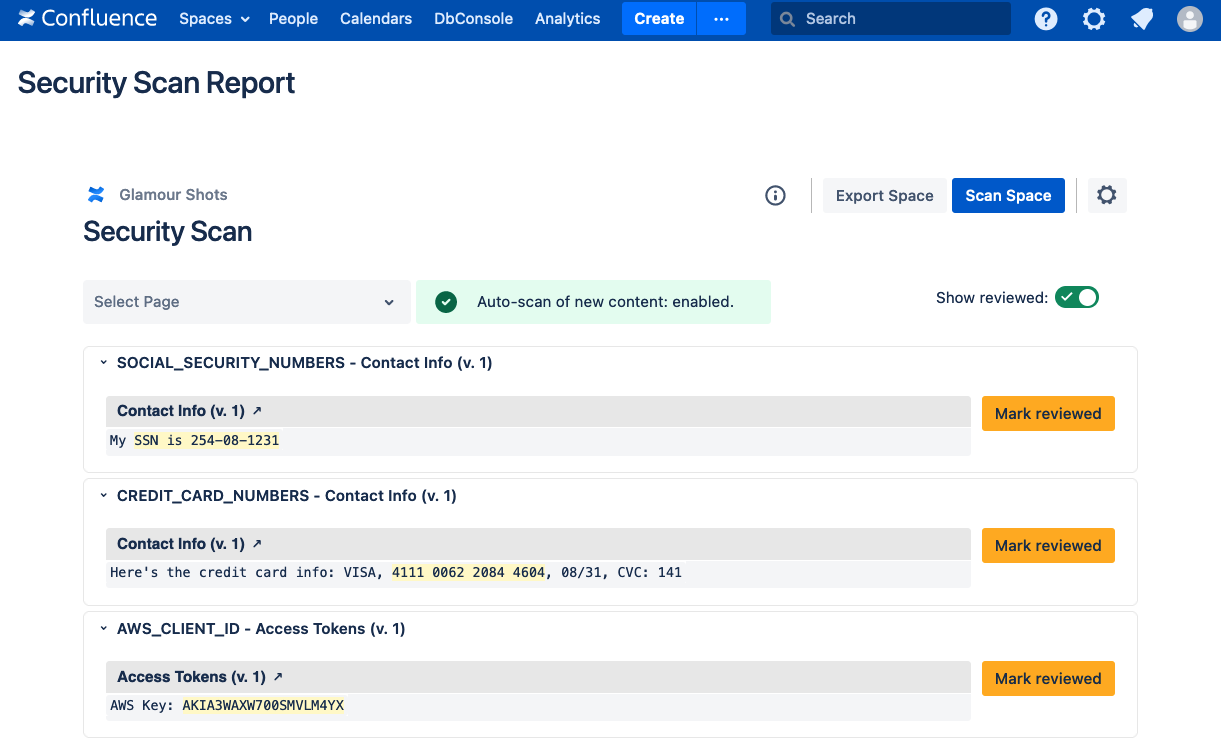
Task: Open the Spaces menu
Action: pos(214,19)
